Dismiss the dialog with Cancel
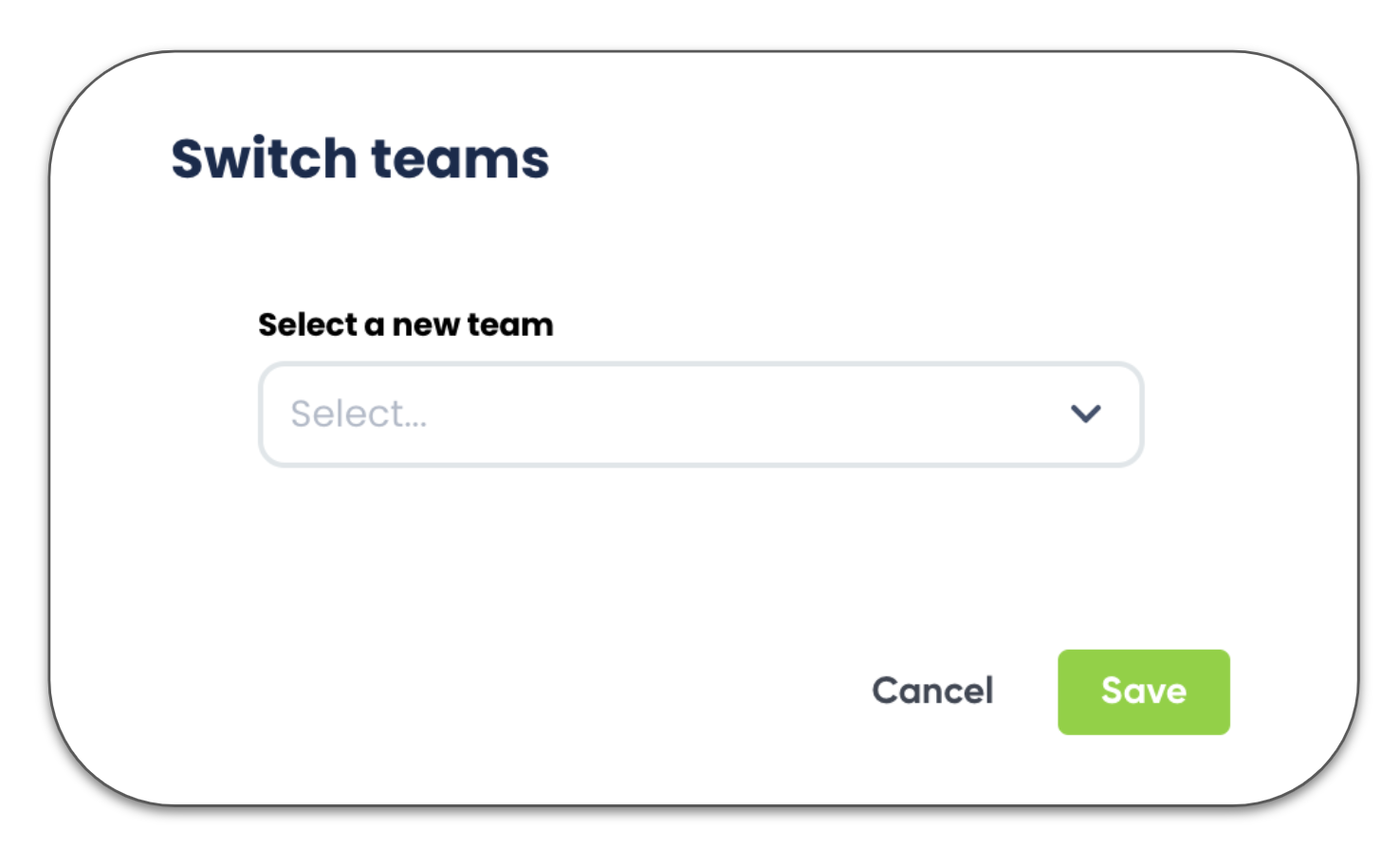This screenshot has width=1400, height=848. tap(932, 691)
